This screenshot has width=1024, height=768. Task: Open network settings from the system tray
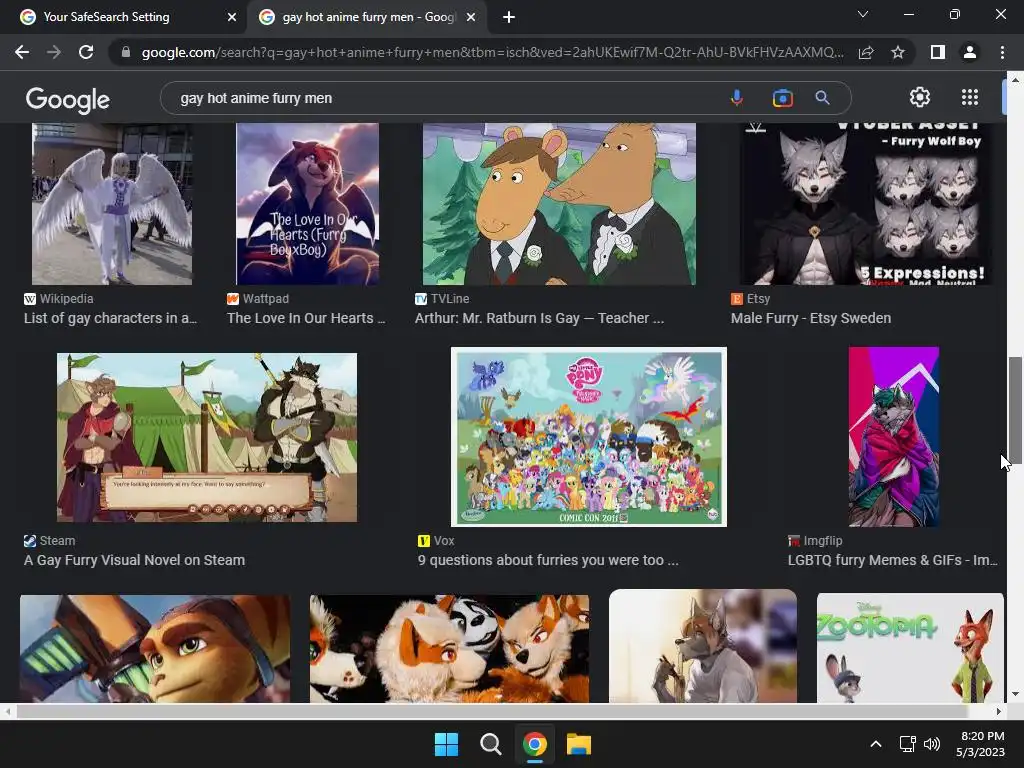click(x=907, y=744)
